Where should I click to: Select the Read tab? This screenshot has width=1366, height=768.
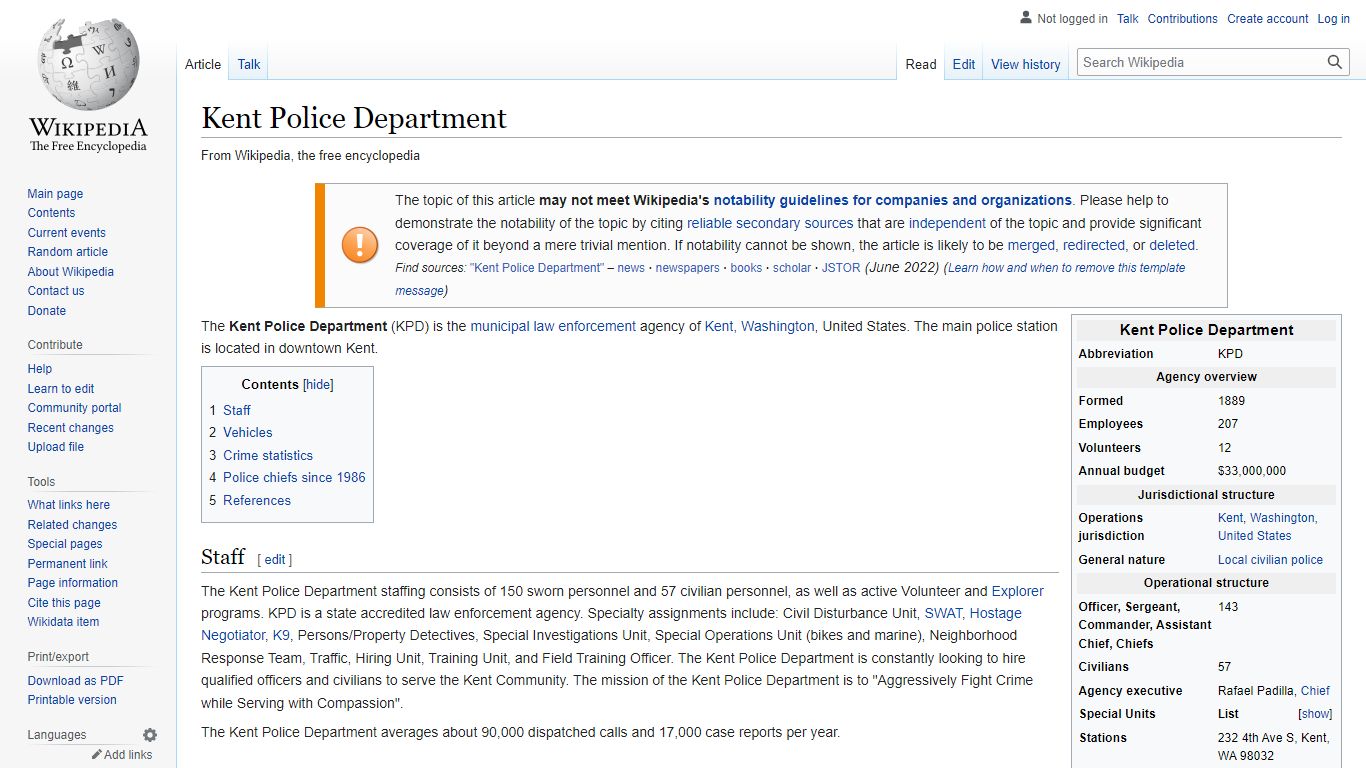(921, 64)
